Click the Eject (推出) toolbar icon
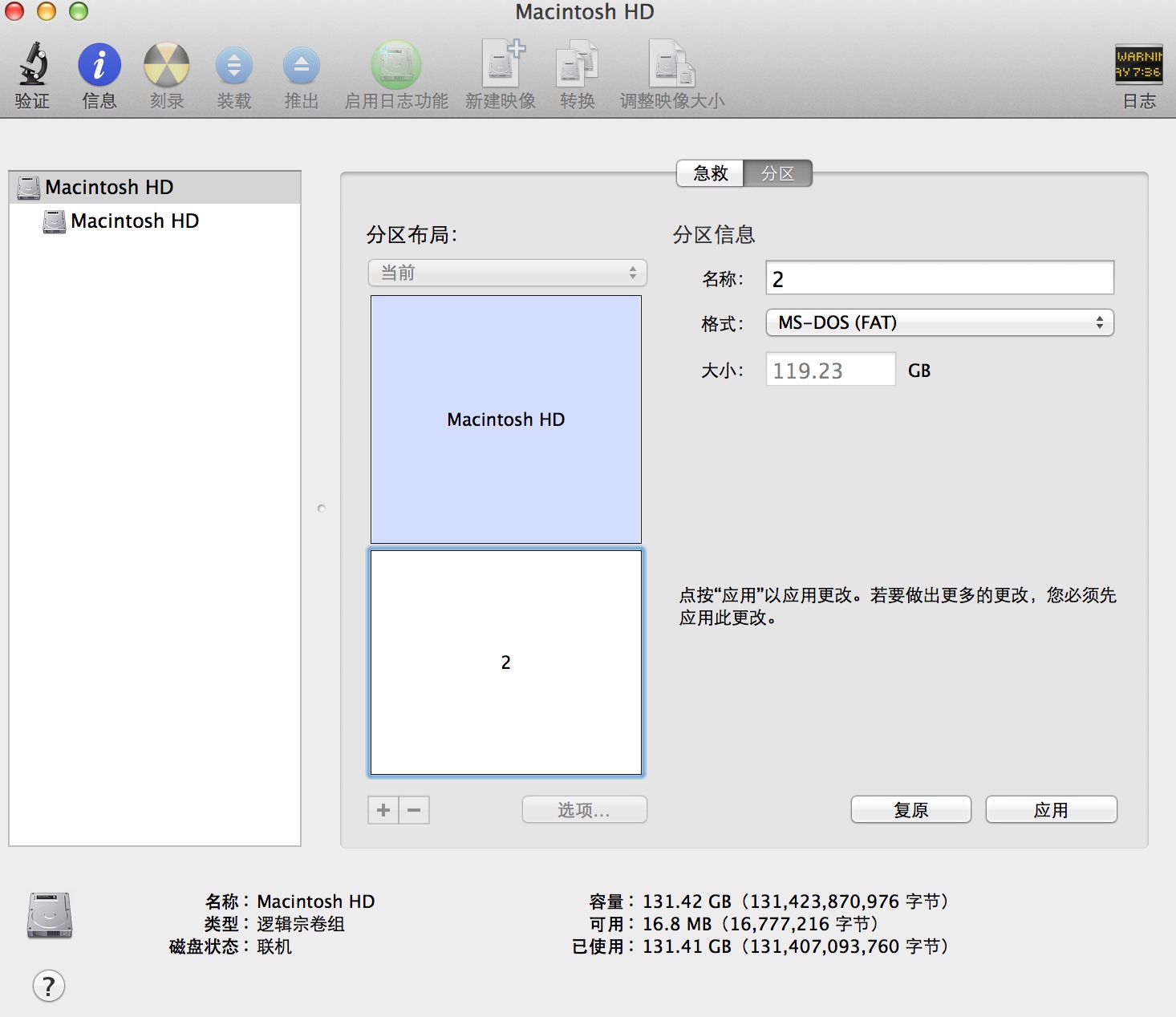Image resolution: width=1176 pixels, height=1017 pixels. (x=301, y=66)
